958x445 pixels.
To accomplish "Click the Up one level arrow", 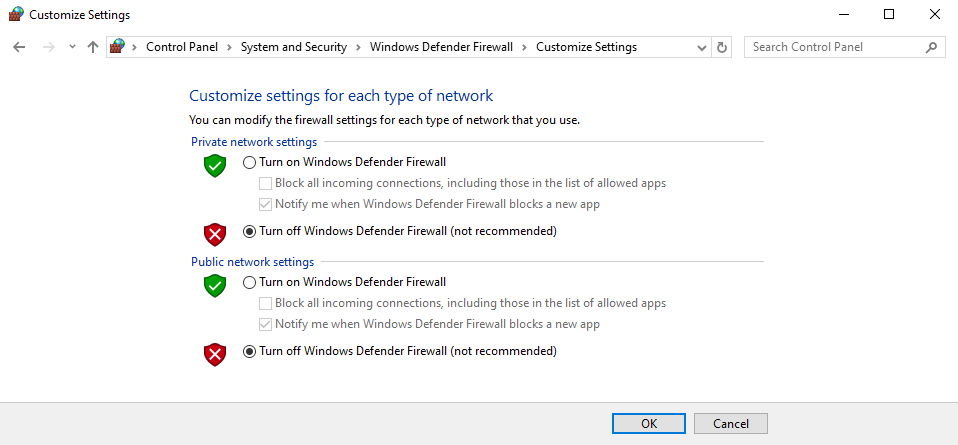I will click(x=93, y=47).
